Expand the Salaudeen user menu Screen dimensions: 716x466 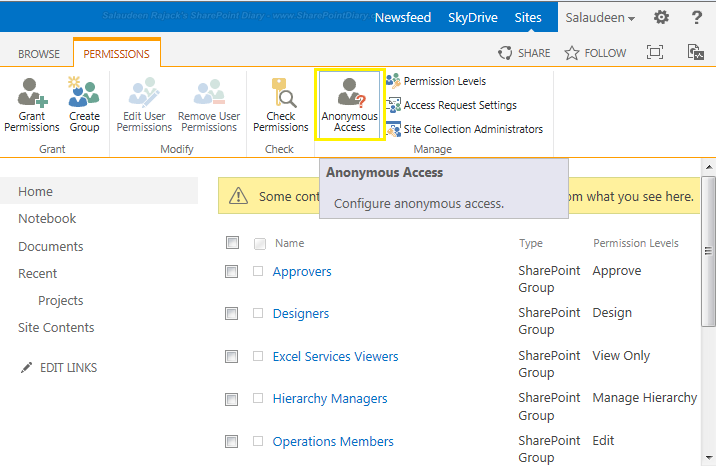pyautogui.click(x=600, y=18)
